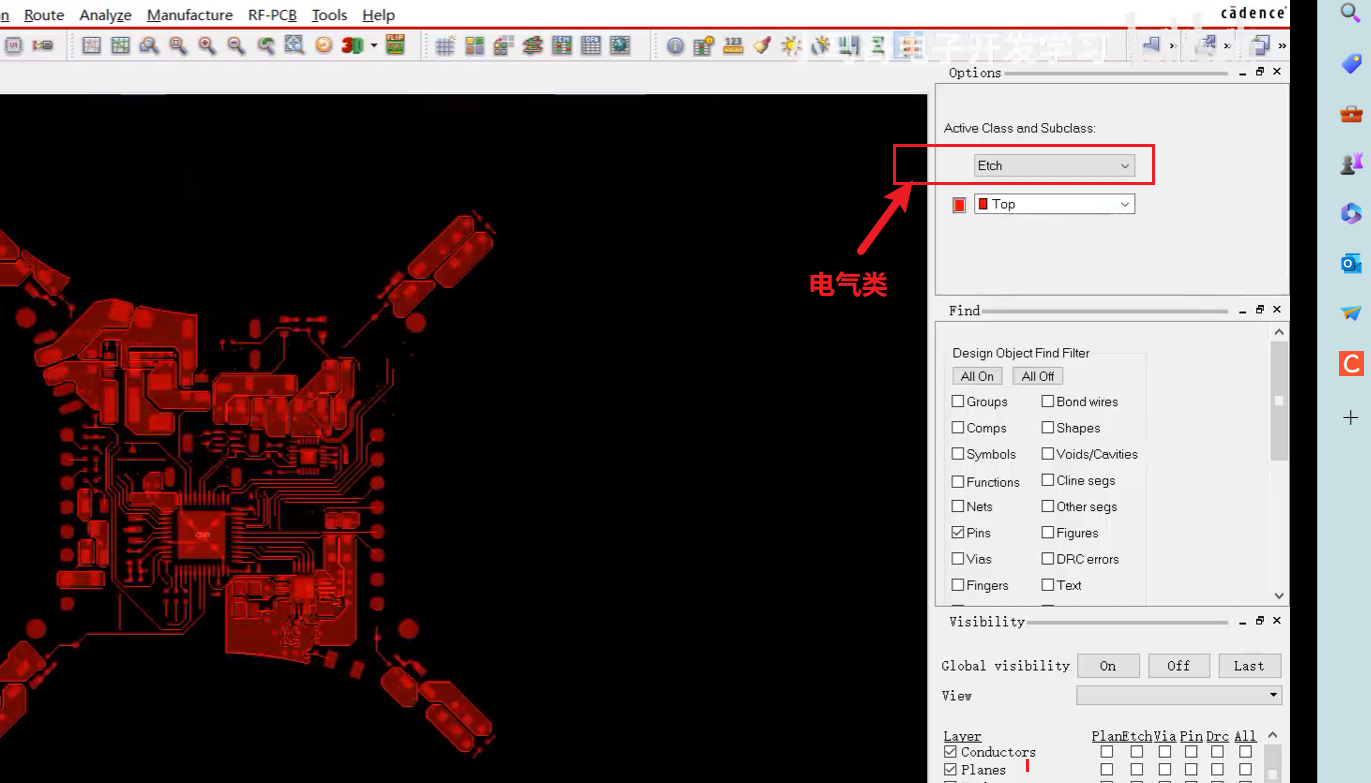
Task: Open the Analyze menu
Action: coord(105,15)
